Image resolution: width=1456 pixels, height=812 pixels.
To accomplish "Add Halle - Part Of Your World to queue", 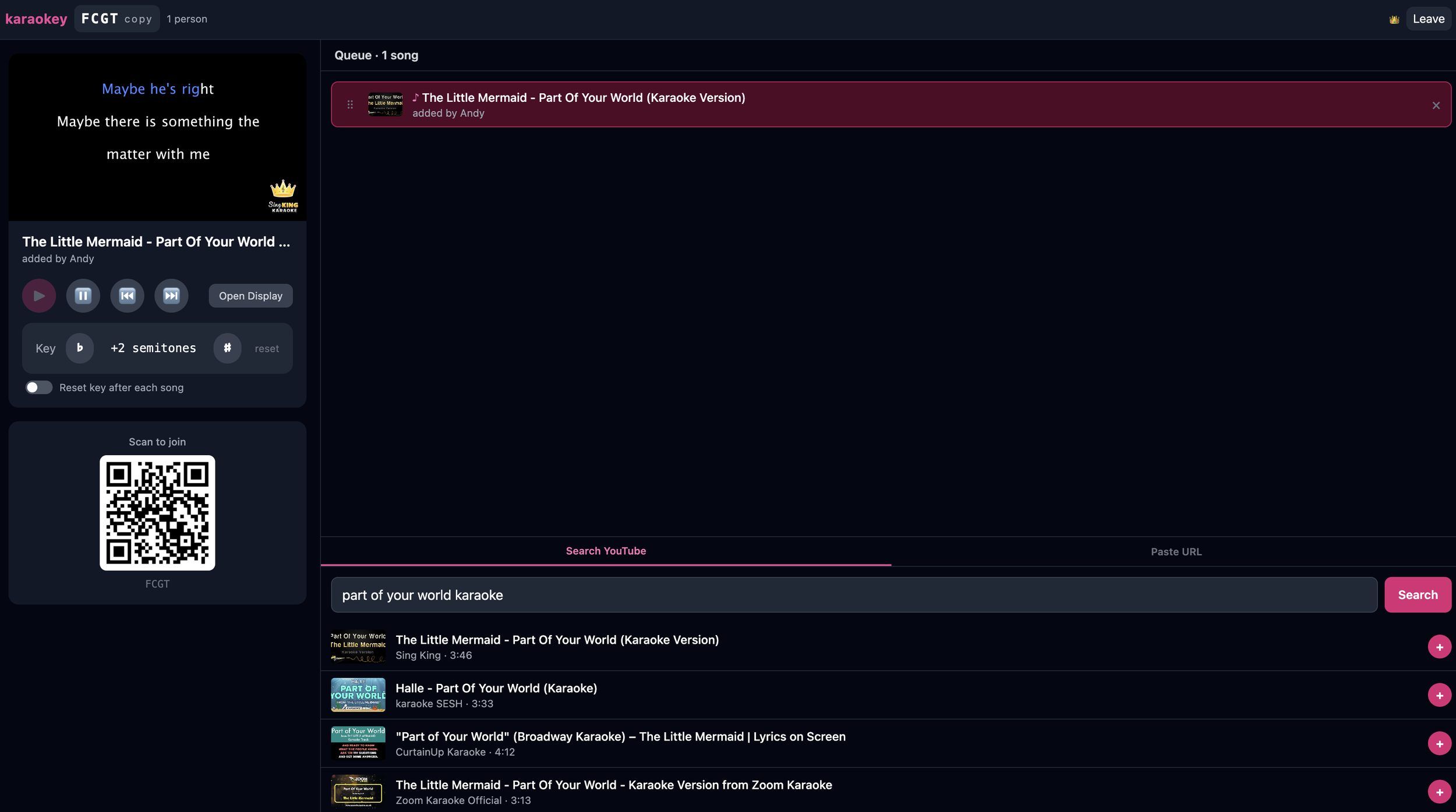I will [x=1439, y=696].
